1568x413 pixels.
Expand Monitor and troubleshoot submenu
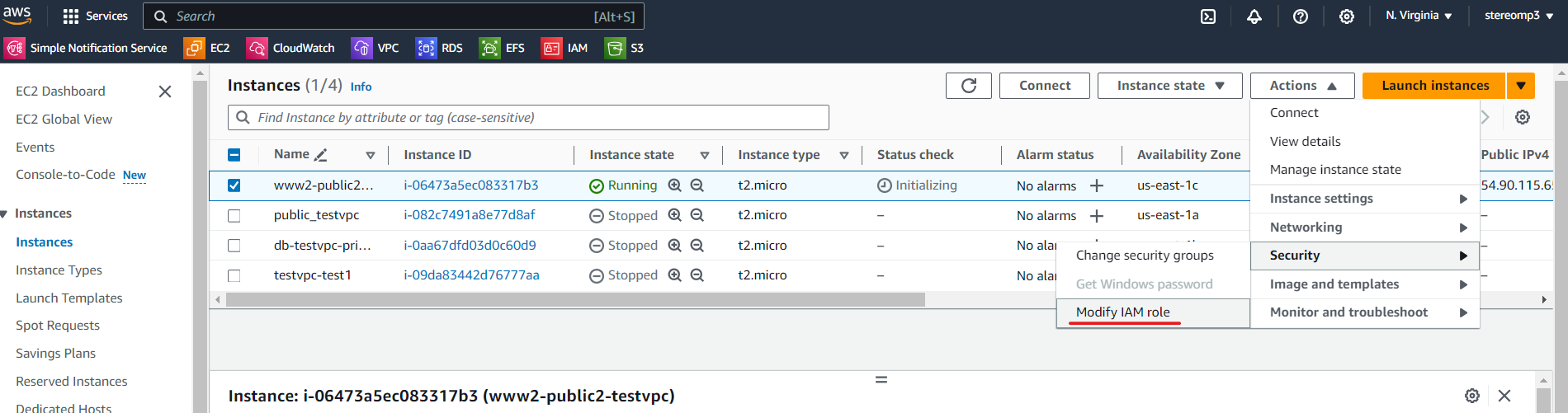(x=1364, y=312)
